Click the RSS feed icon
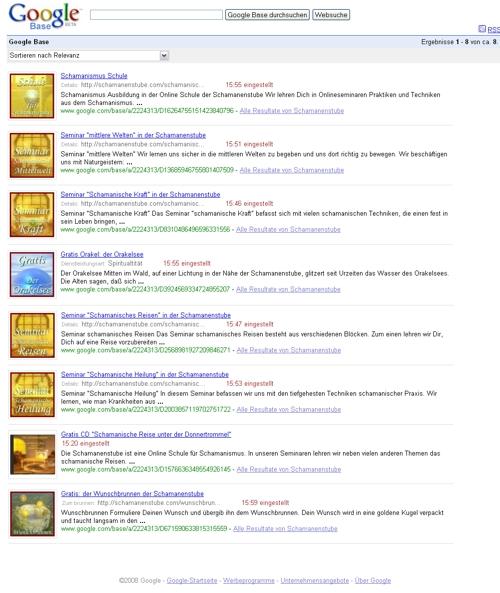The height and width of the screenshot is (593, 500). [482, 29]
